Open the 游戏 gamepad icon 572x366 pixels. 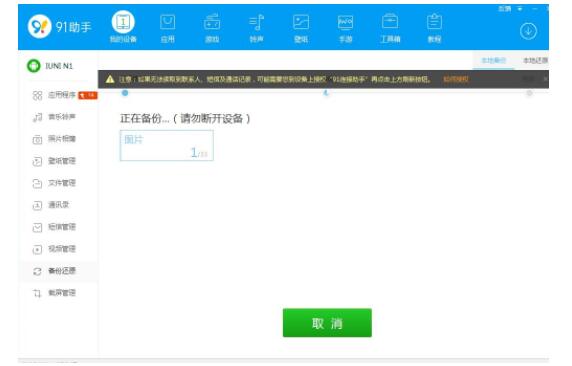pyautogui.click(x=212, y=28)
